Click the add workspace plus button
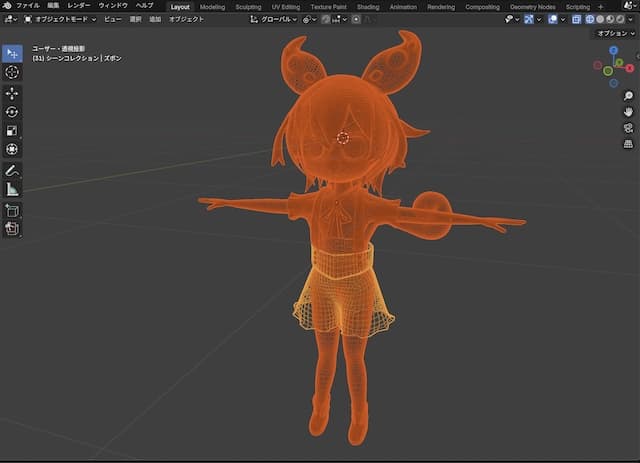 click(600, 6)
